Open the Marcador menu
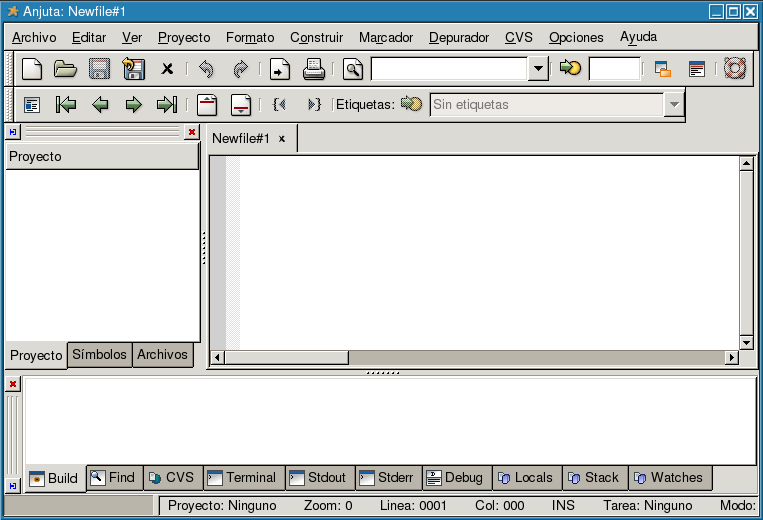 [x=386, y=37]
